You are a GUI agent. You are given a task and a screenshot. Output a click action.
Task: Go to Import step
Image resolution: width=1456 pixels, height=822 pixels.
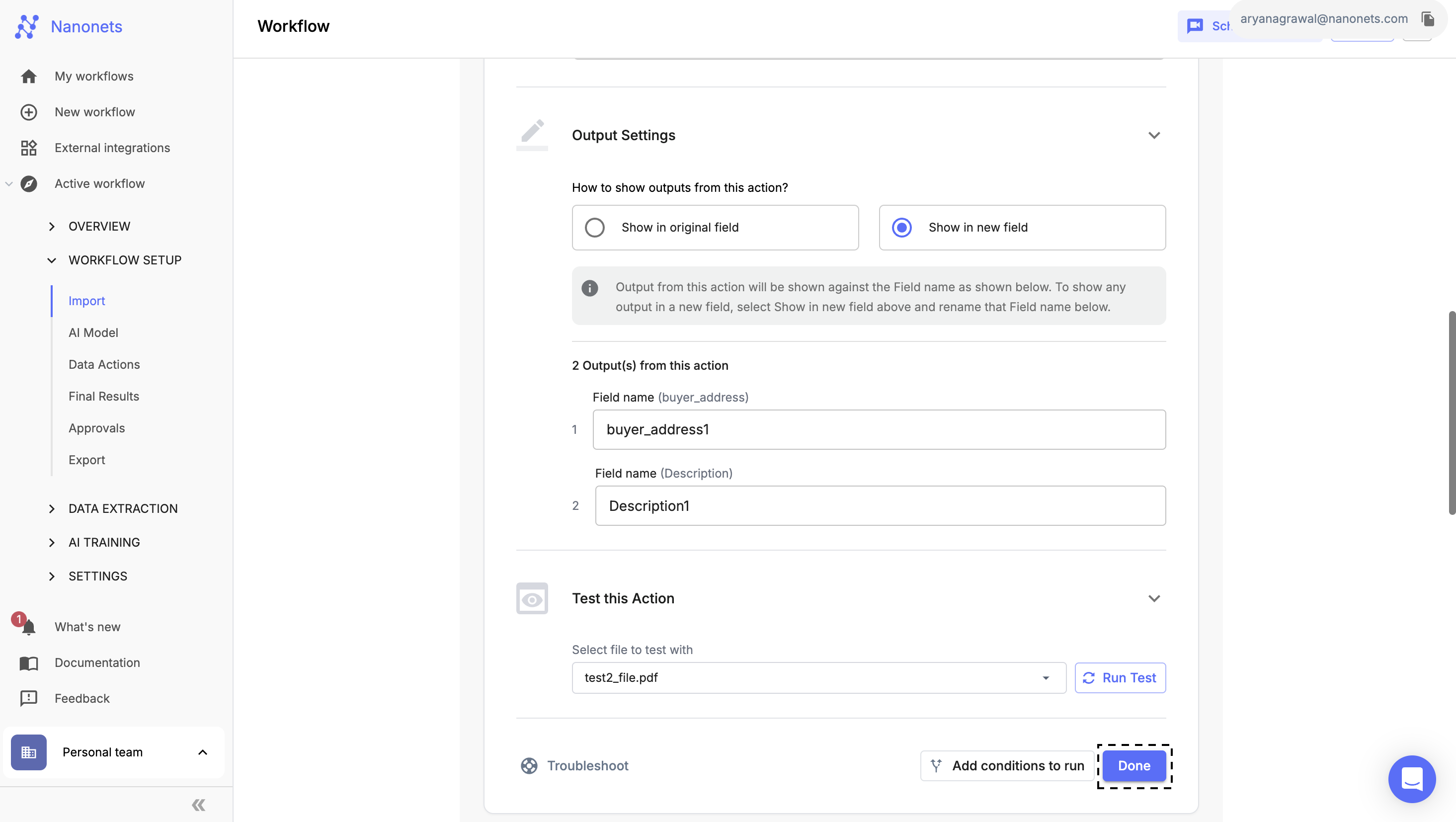86,301
